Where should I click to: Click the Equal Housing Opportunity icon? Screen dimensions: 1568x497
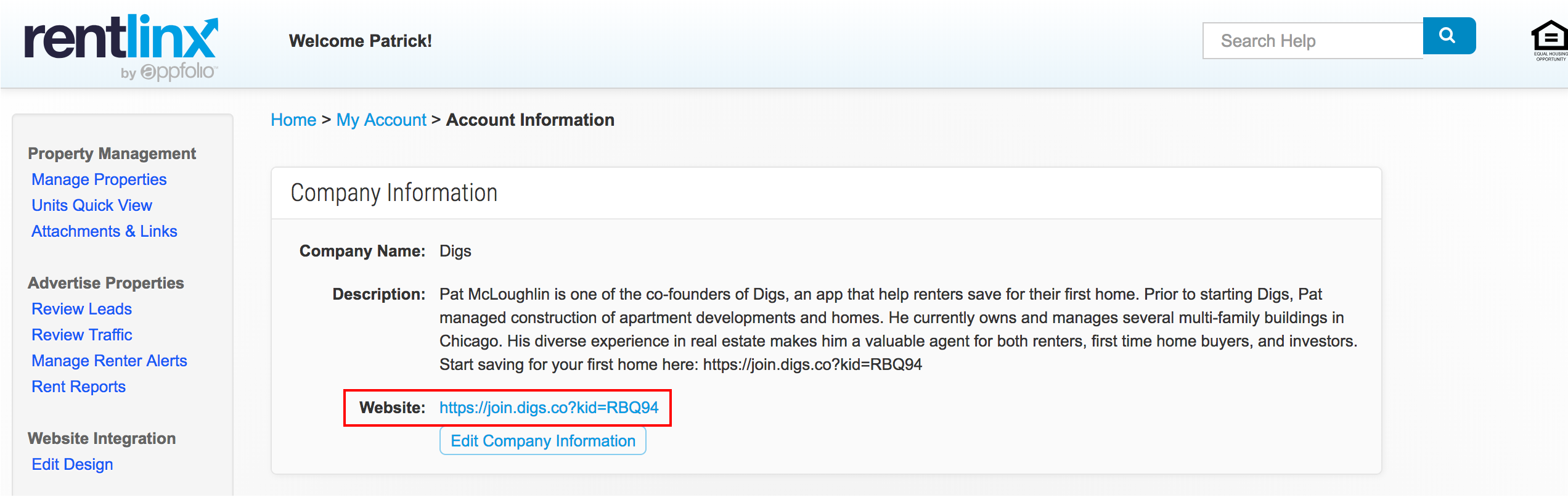click(1549, 38)
